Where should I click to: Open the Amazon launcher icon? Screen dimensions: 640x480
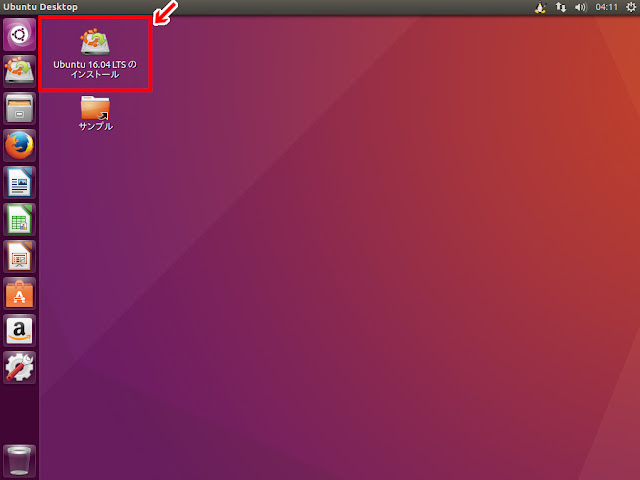click(19, 331)
